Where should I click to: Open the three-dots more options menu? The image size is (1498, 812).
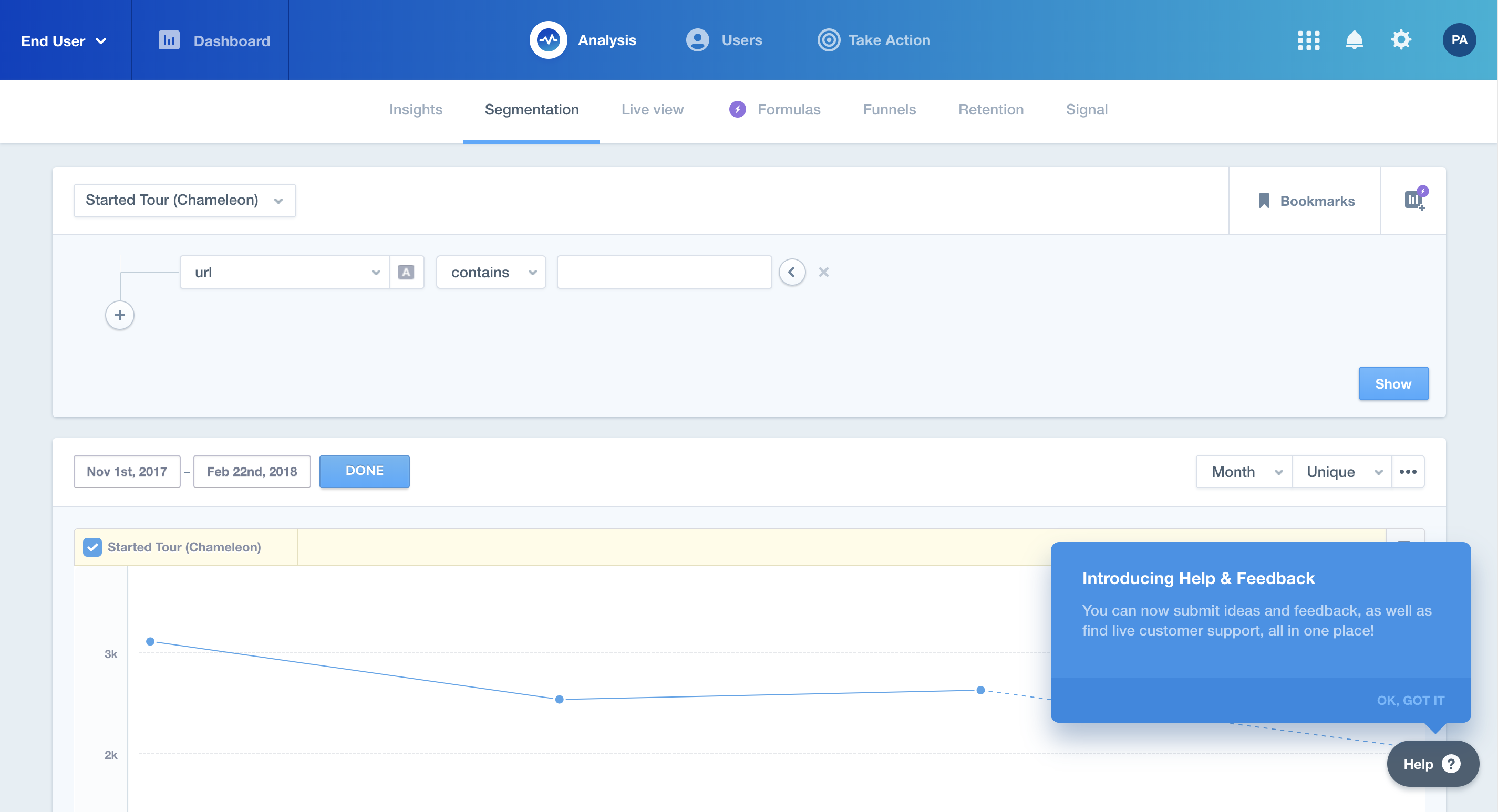tap(1408, 471)
